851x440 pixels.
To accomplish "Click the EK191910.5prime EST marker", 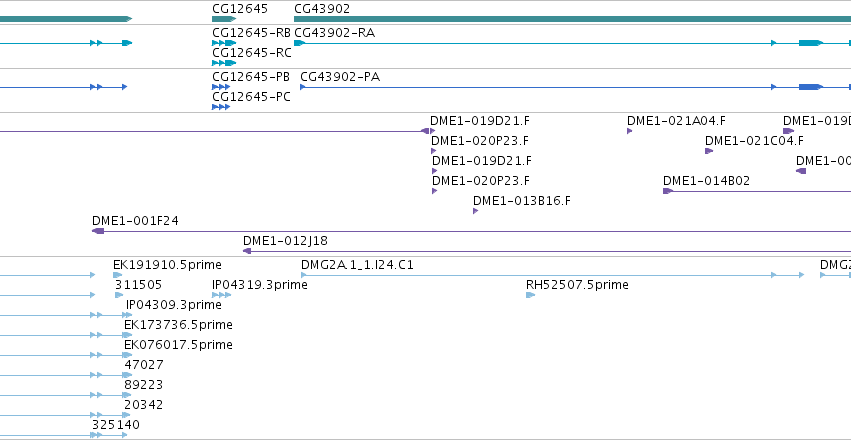I will pyautogui.click(x=118, y=275).
